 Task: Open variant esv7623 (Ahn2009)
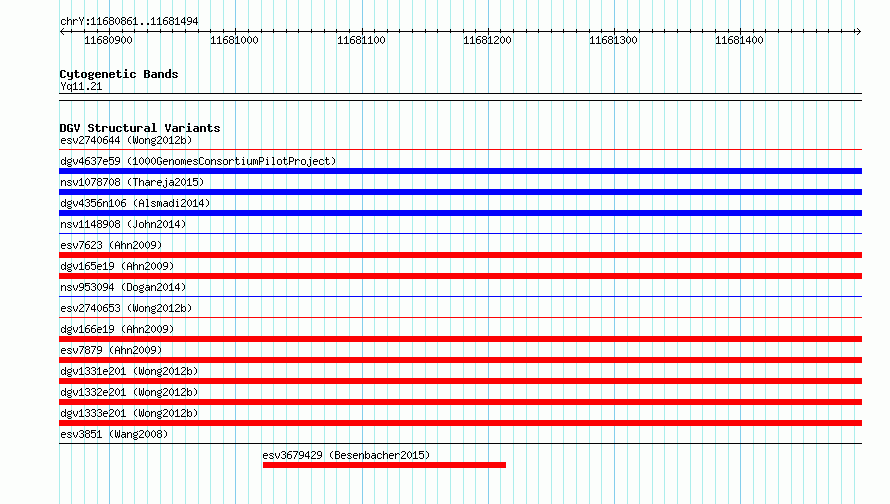click(111, 245)
